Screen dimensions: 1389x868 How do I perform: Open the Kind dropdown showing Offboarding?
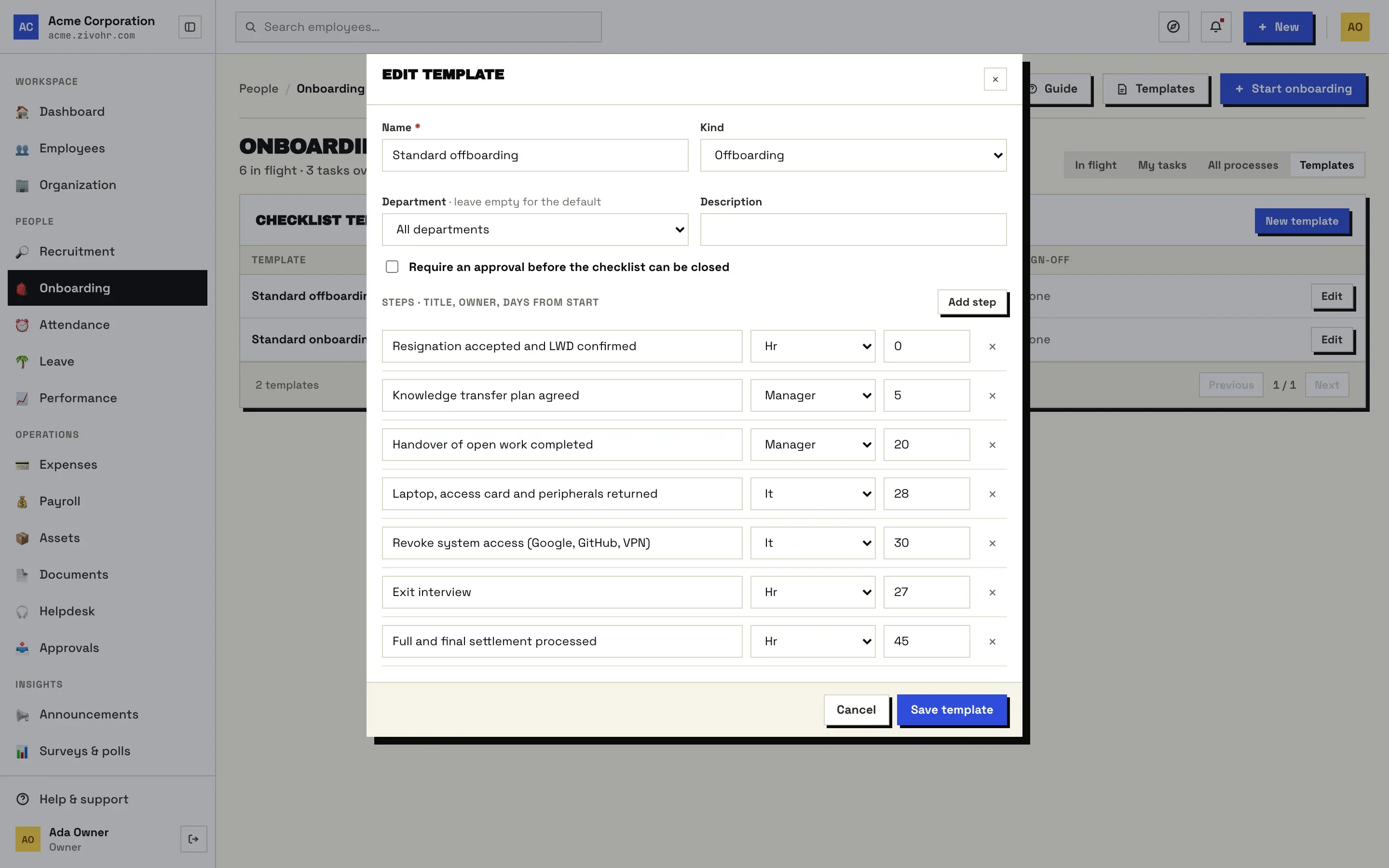[x=853, y=155]
